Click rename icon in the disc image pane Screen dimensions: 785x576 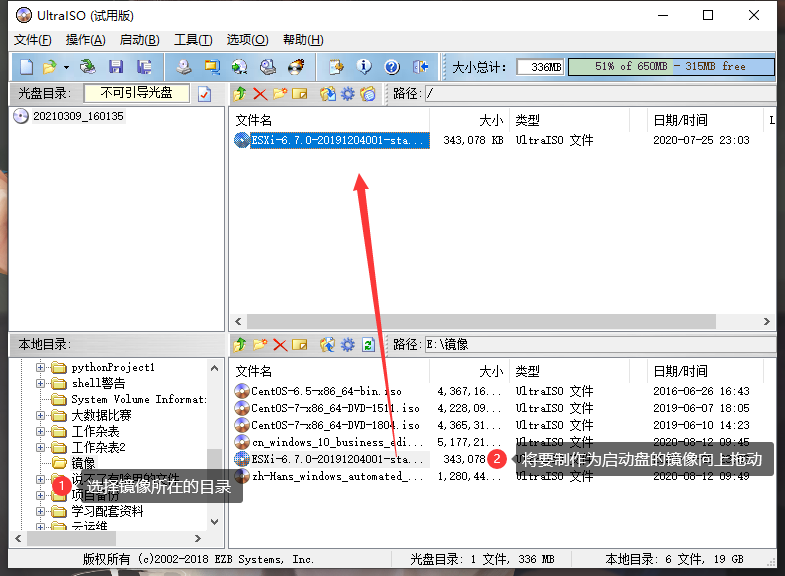pyautogui.click(x=299, y=94)
